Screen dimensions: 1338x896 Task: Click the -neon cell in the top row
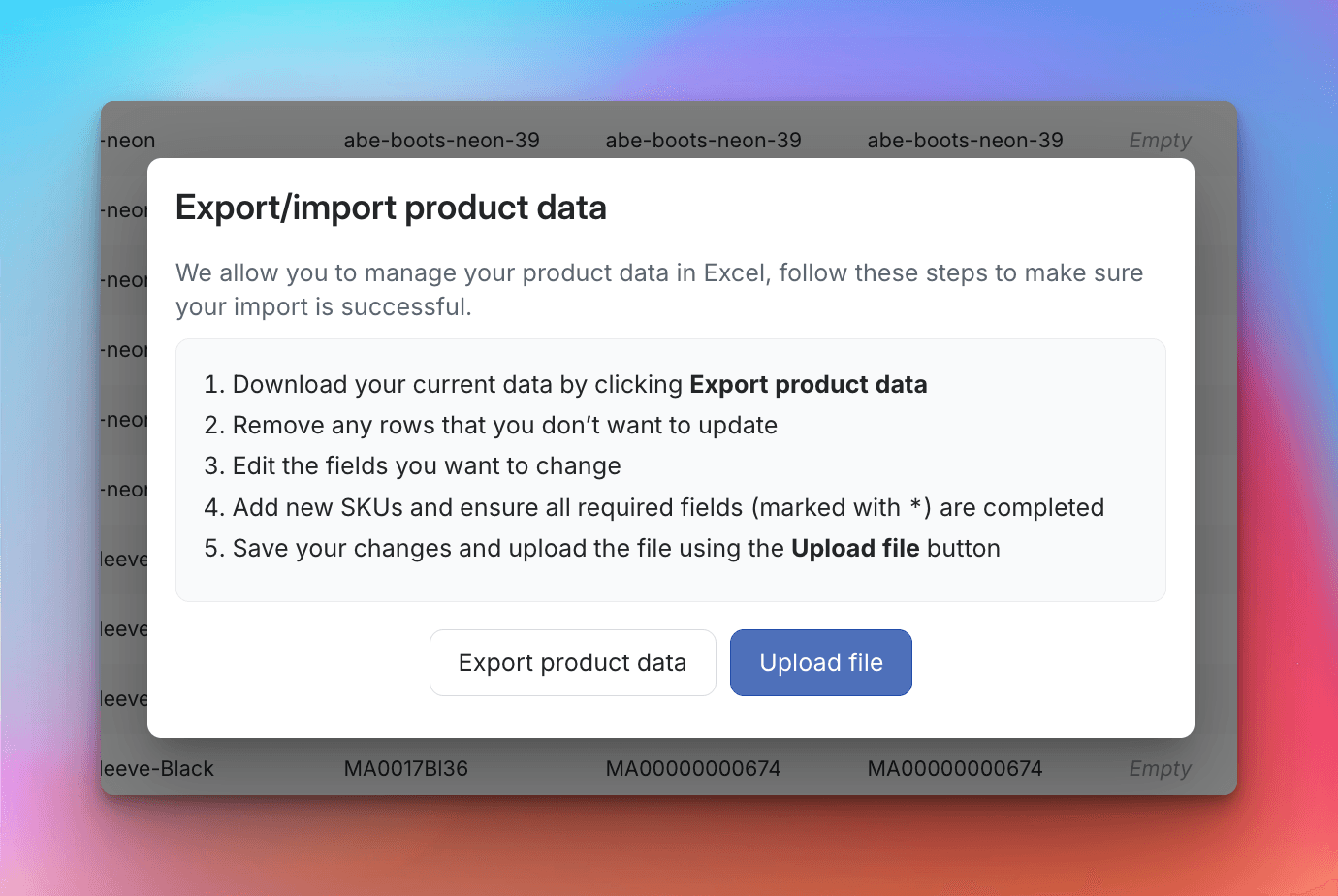point(130,141)
